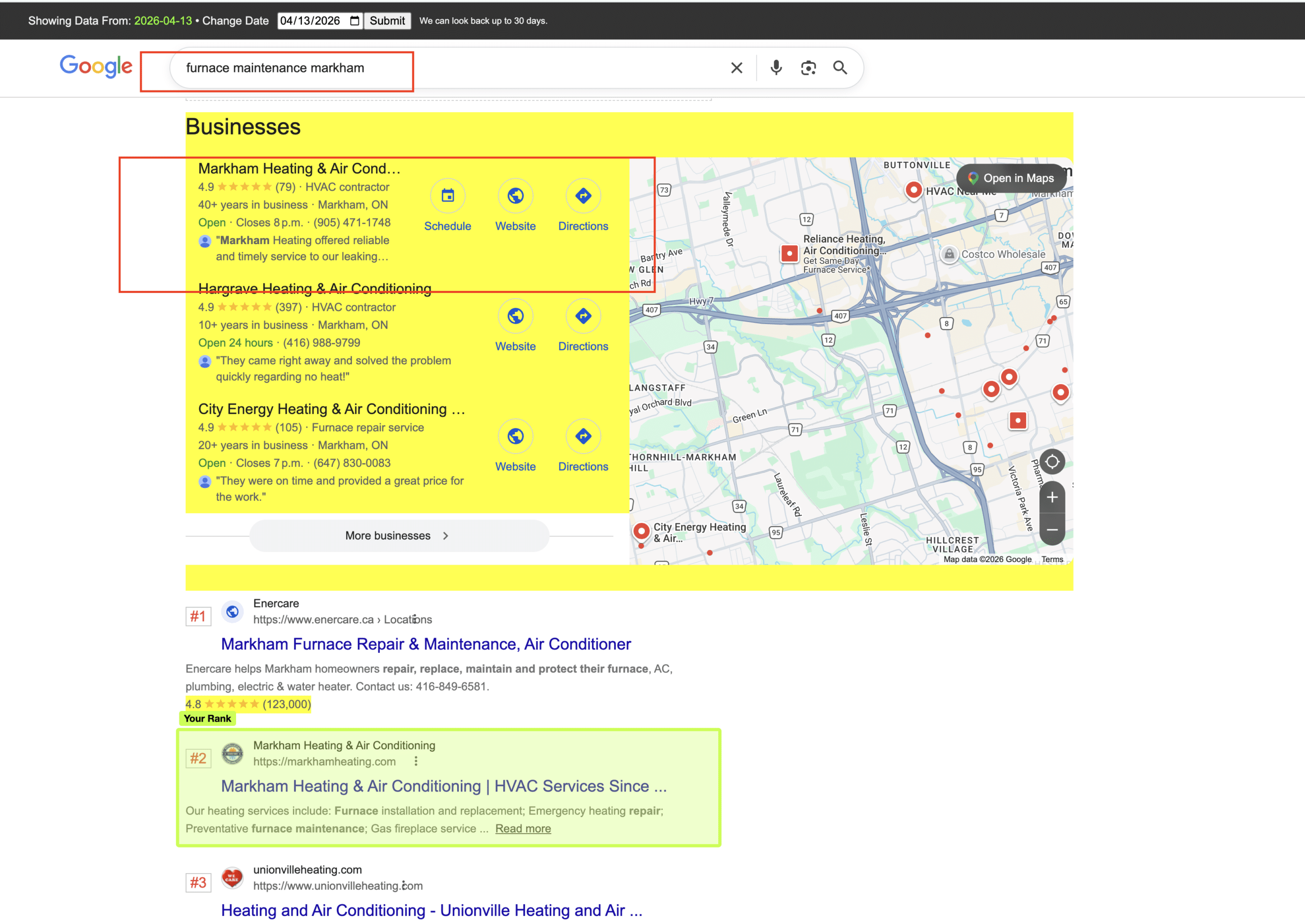This screenshot has height=924, width=1305.
Task: Click the change date input field
Action: 320,21
